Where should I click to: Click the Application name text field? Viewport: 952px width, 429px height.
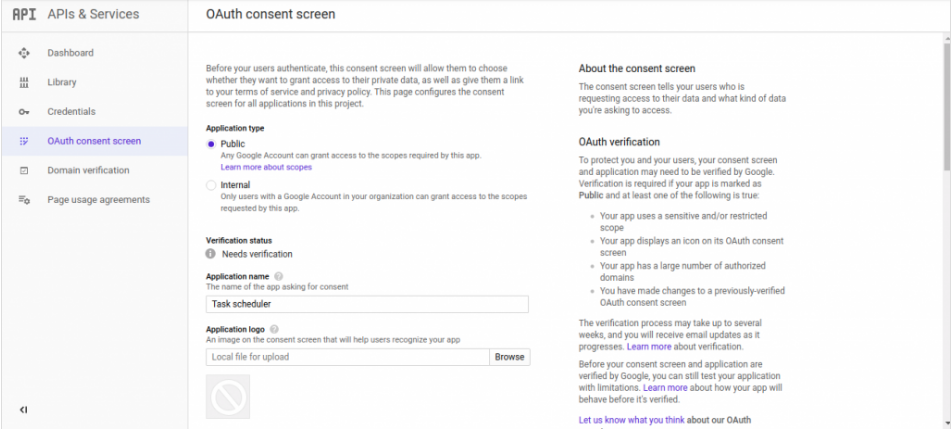point(367,304)
